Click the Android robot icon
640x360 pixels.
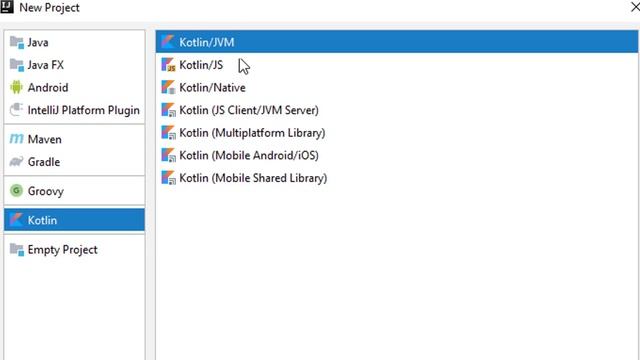pyautogui.click(x=16, y=87)
